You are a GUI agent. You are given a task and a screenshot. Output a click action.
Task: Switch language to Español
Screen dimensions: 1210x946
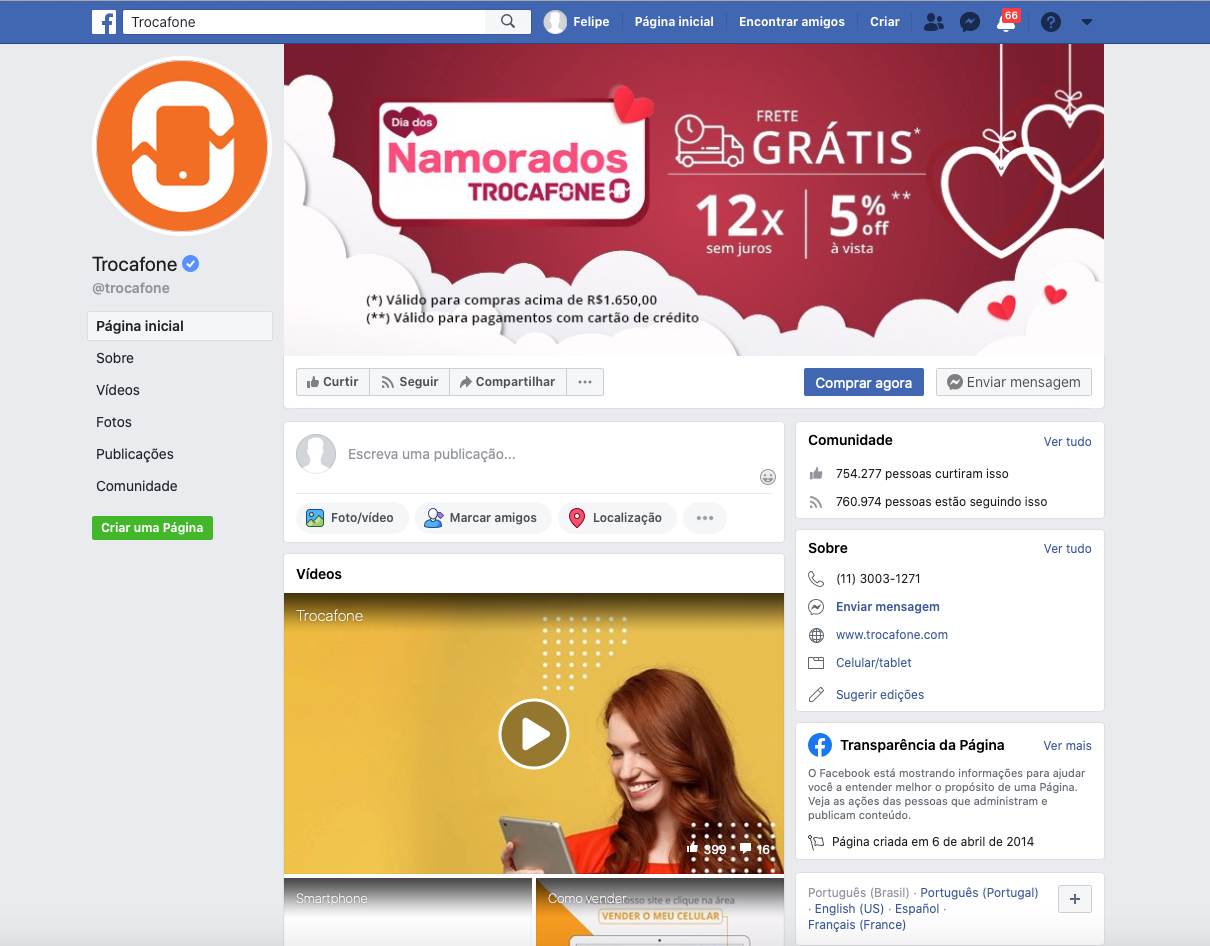pyautogui.click(x=917, y=908)
